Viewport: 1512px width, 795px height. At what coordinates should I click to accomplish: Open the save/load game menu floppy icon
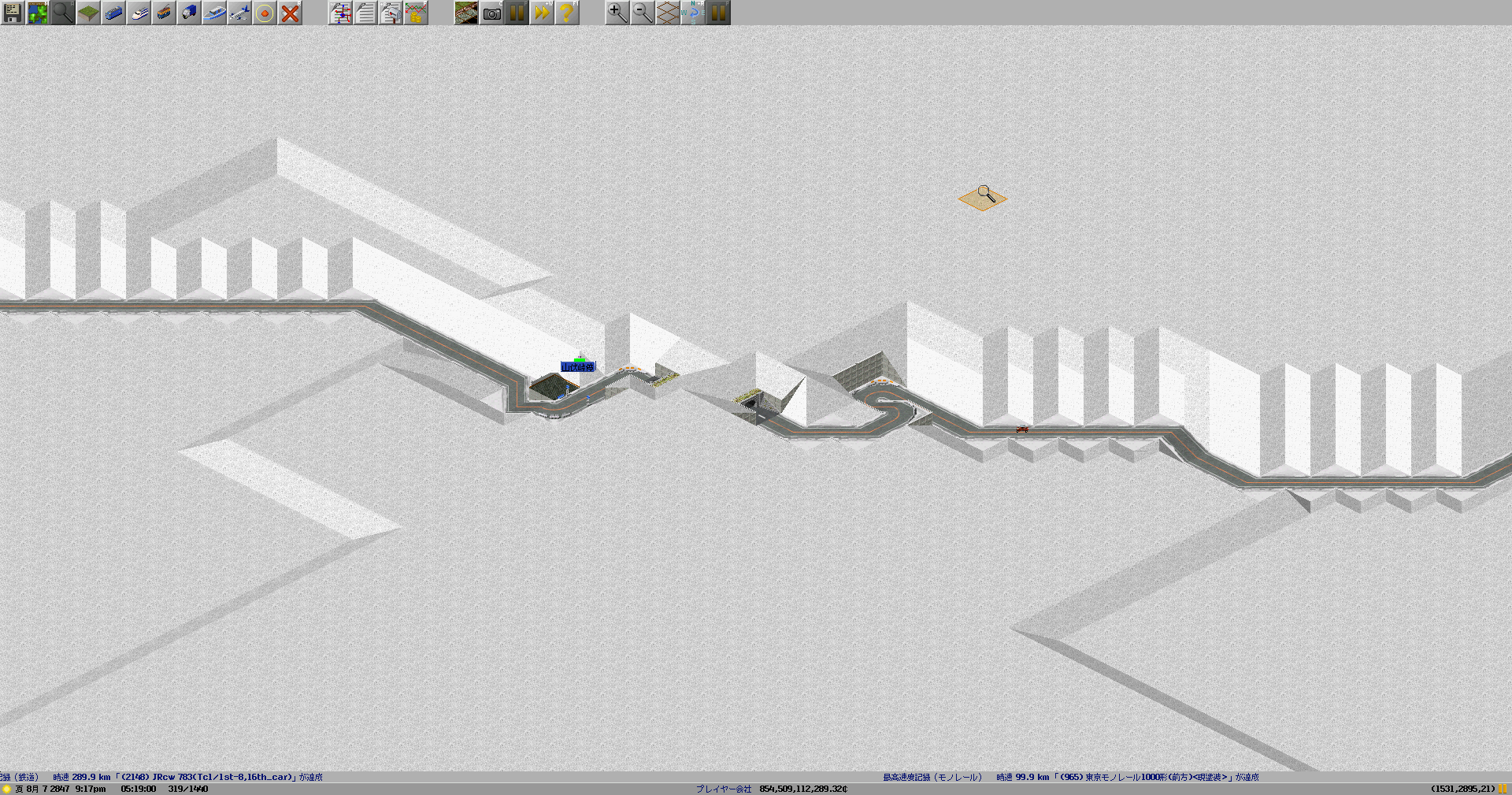(13, 13)
